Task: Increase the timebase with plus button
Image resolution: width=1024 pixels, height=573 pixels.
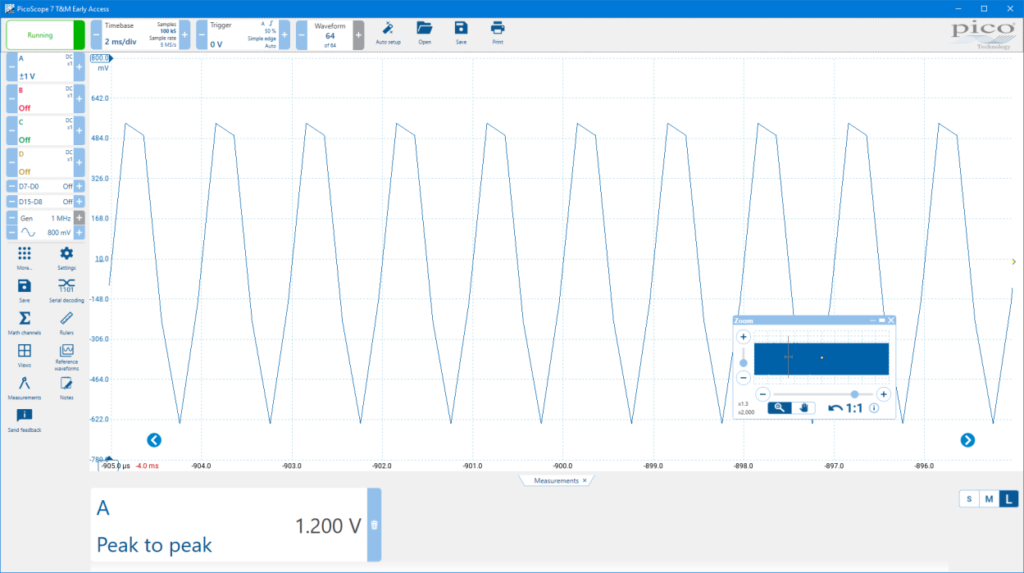Action: click(x=185, y=35)
